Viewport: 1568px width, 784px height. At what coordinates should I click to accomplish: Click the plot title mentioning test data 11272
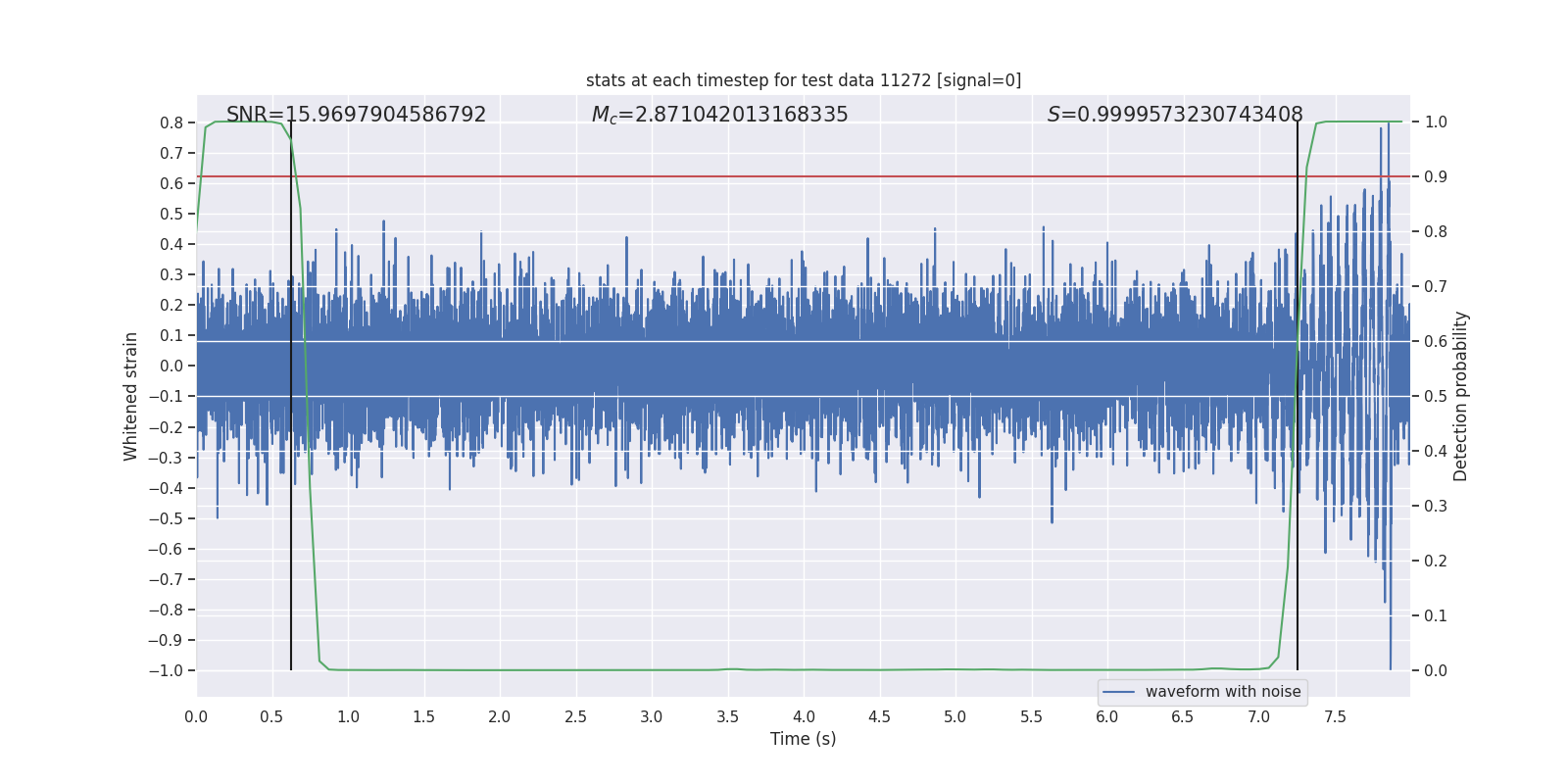click(x=803, y=80)
